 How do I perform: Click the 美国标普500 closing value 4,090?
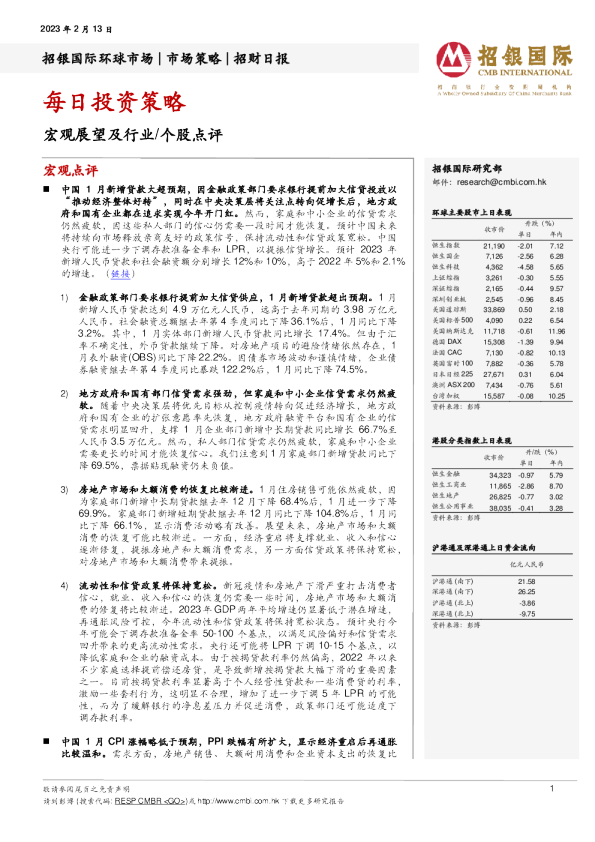(495, 320)
